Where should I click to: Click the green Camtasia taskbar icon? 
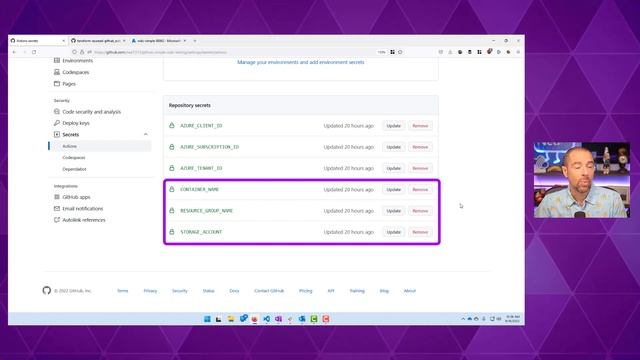tap(314, 319)
